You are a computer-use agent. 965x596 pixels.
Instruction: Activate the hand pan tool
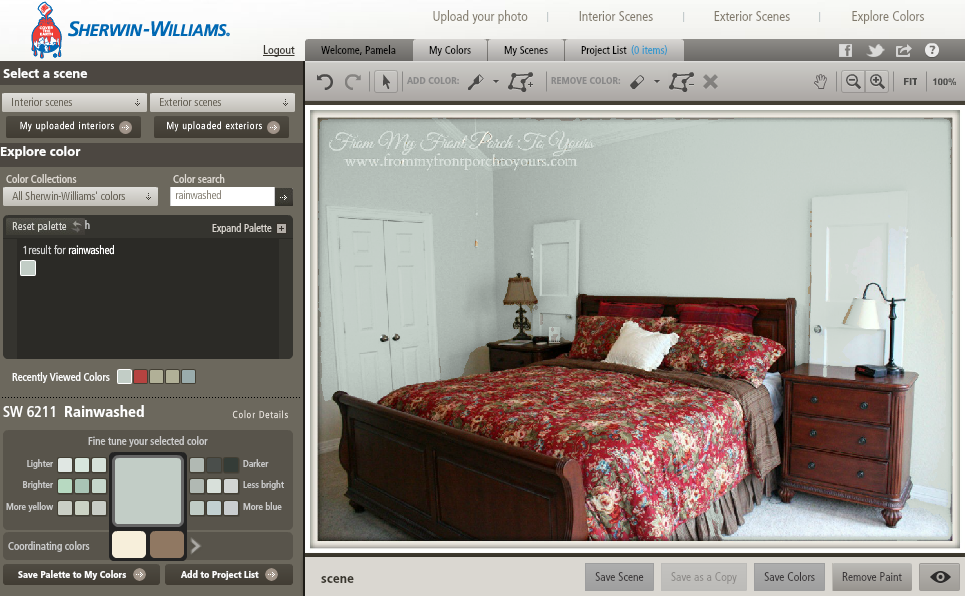820,82
